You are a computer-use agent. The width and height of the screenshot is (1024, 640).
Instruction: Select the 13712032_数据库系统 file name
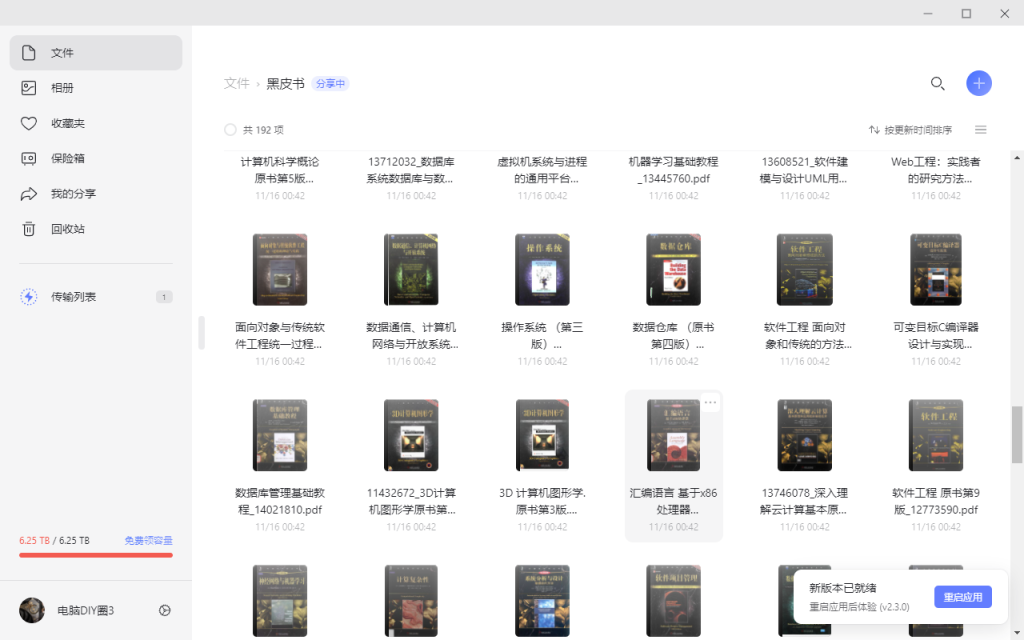click(411, 170)
